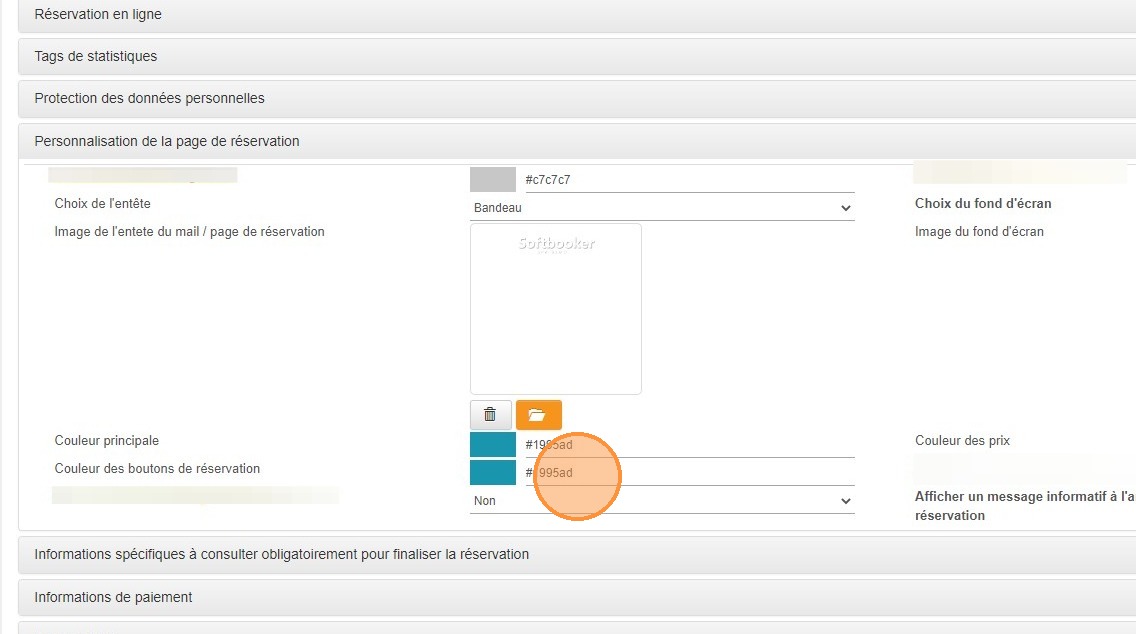Expand Informations de paiement section
The width and height of the screenshot is (1136, 634).
577,597
